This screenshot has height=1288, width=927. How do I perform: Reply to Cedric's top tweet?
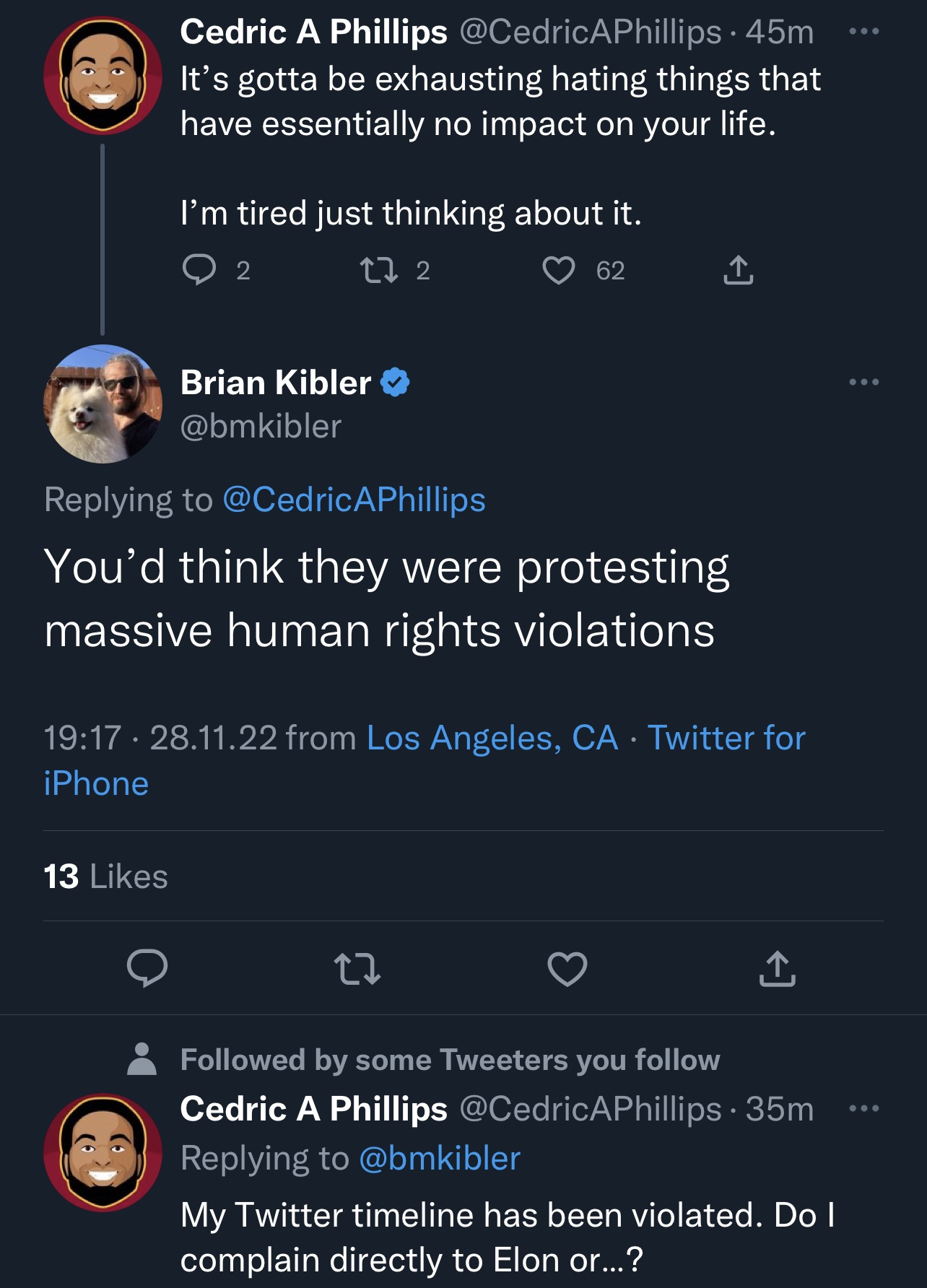click(199, 270)
